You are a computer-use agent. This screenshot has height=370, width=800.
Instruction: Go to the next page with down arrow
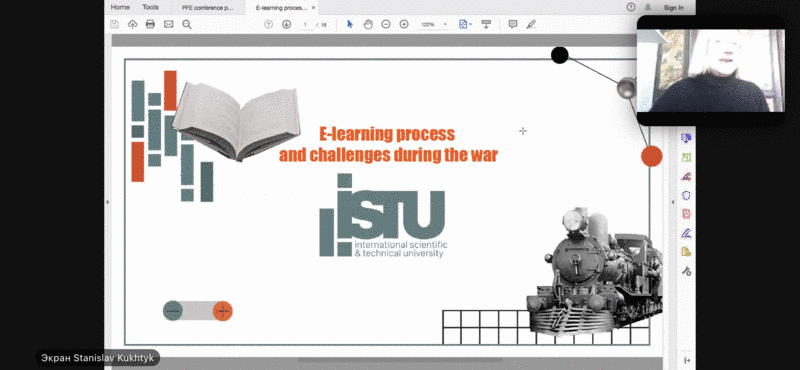pyautogui.click(x=286, y=24)
